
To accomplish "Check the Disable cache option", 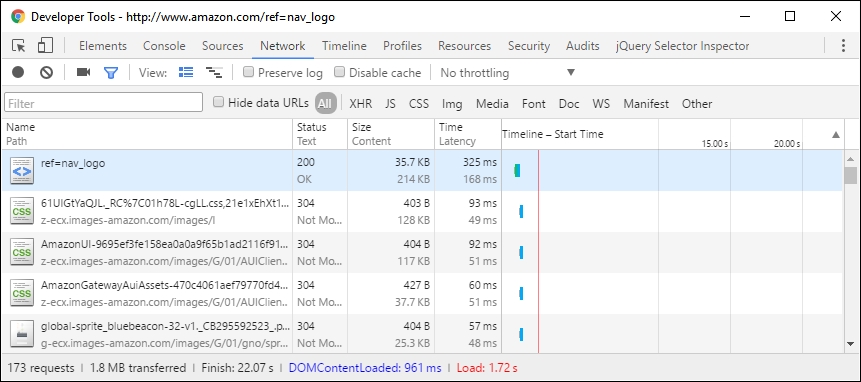I will [x=339, y=72].
